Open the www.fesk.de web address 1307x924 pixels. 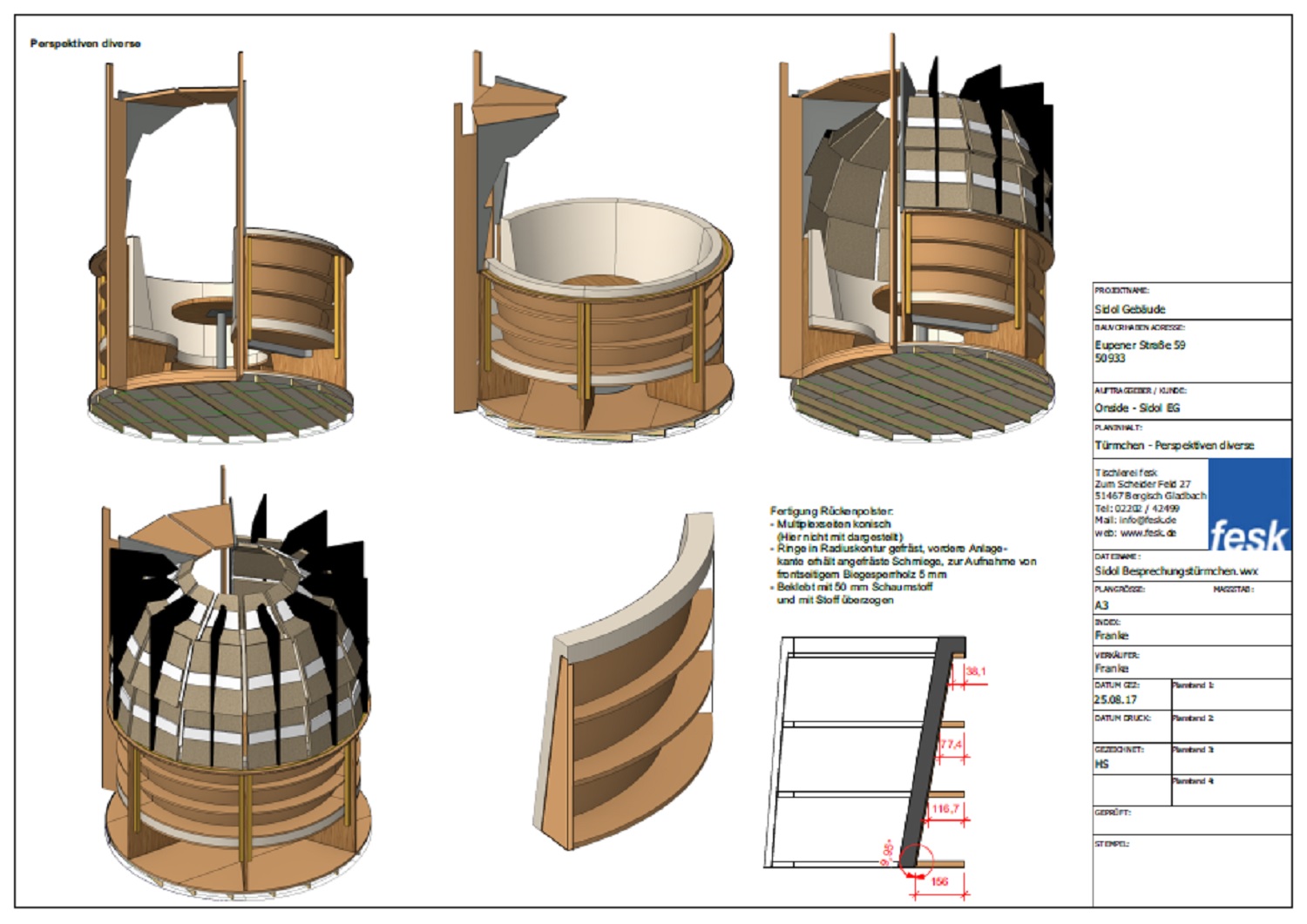click(x=1148, y=532)
